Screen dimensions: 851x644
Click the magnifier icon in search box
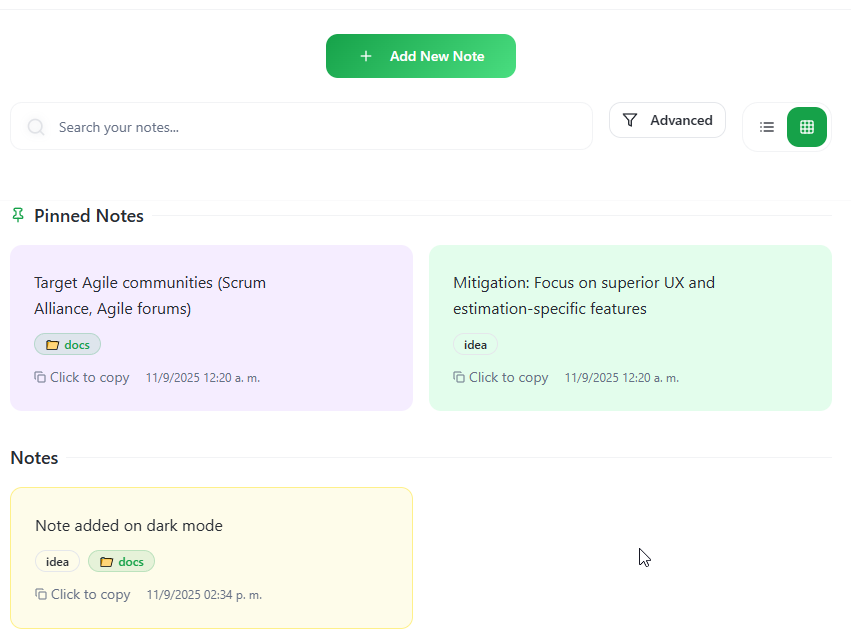[x=36, y=127]
